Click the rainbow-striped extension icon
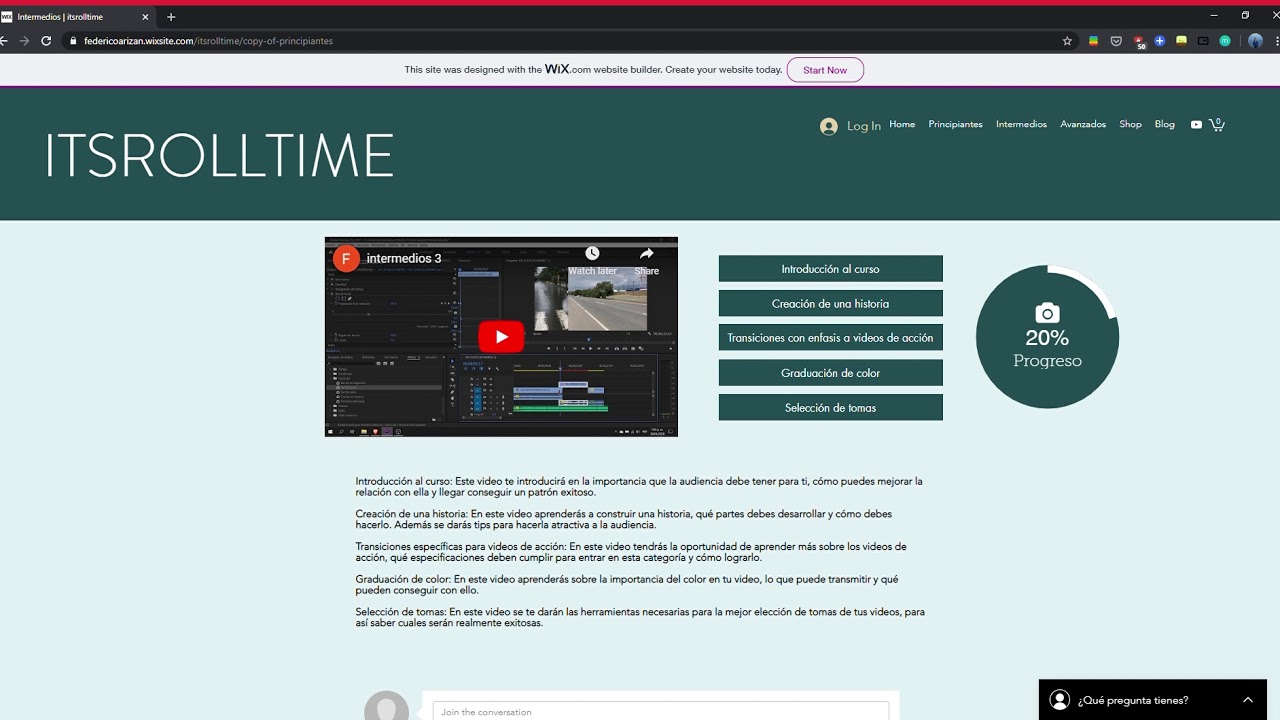Image resolution: width=1280 pixels, height=720 pixels. (x=1094, y=41)
